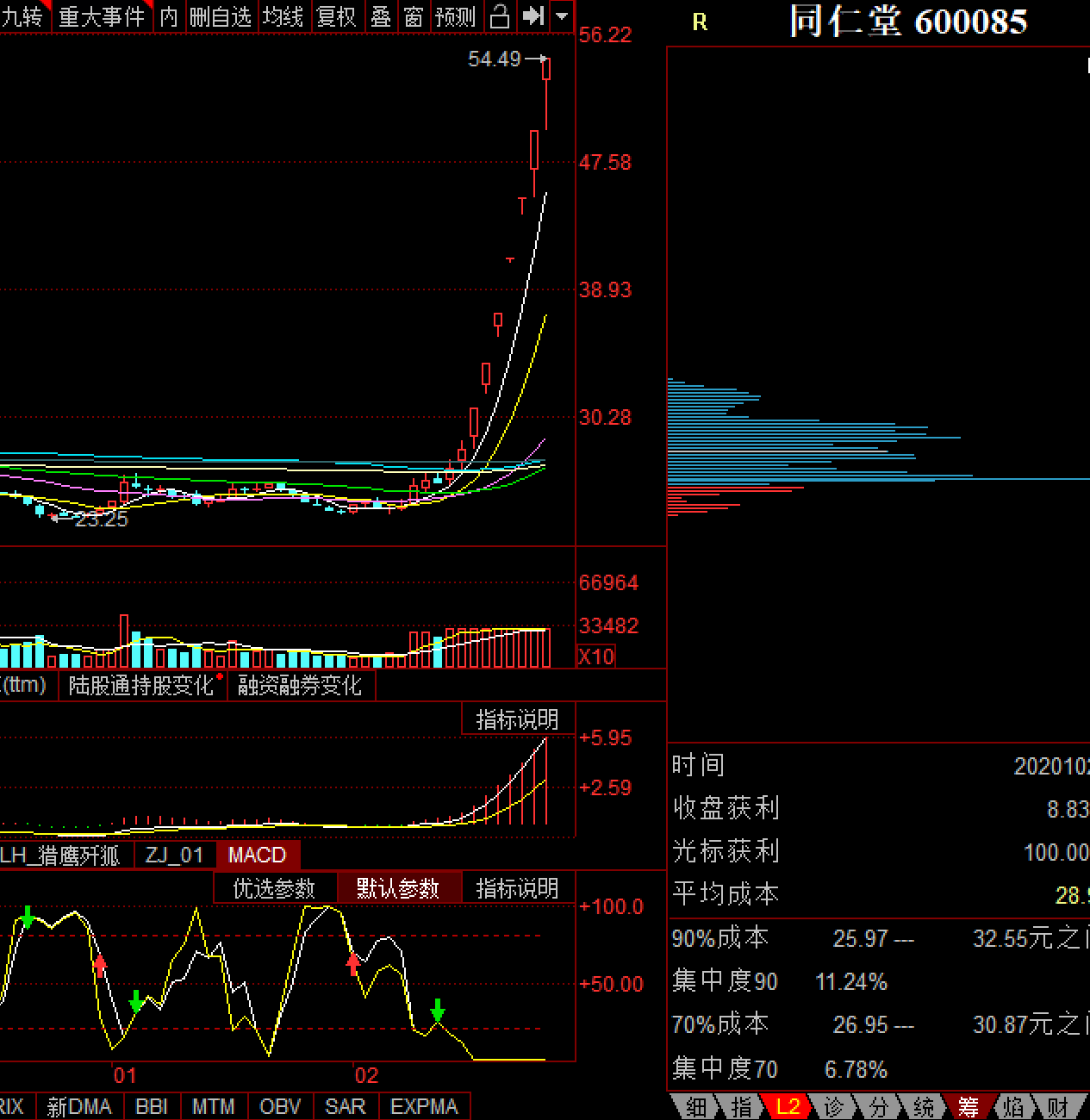Click the 54.49 high price label

click(x=495, y=59)
